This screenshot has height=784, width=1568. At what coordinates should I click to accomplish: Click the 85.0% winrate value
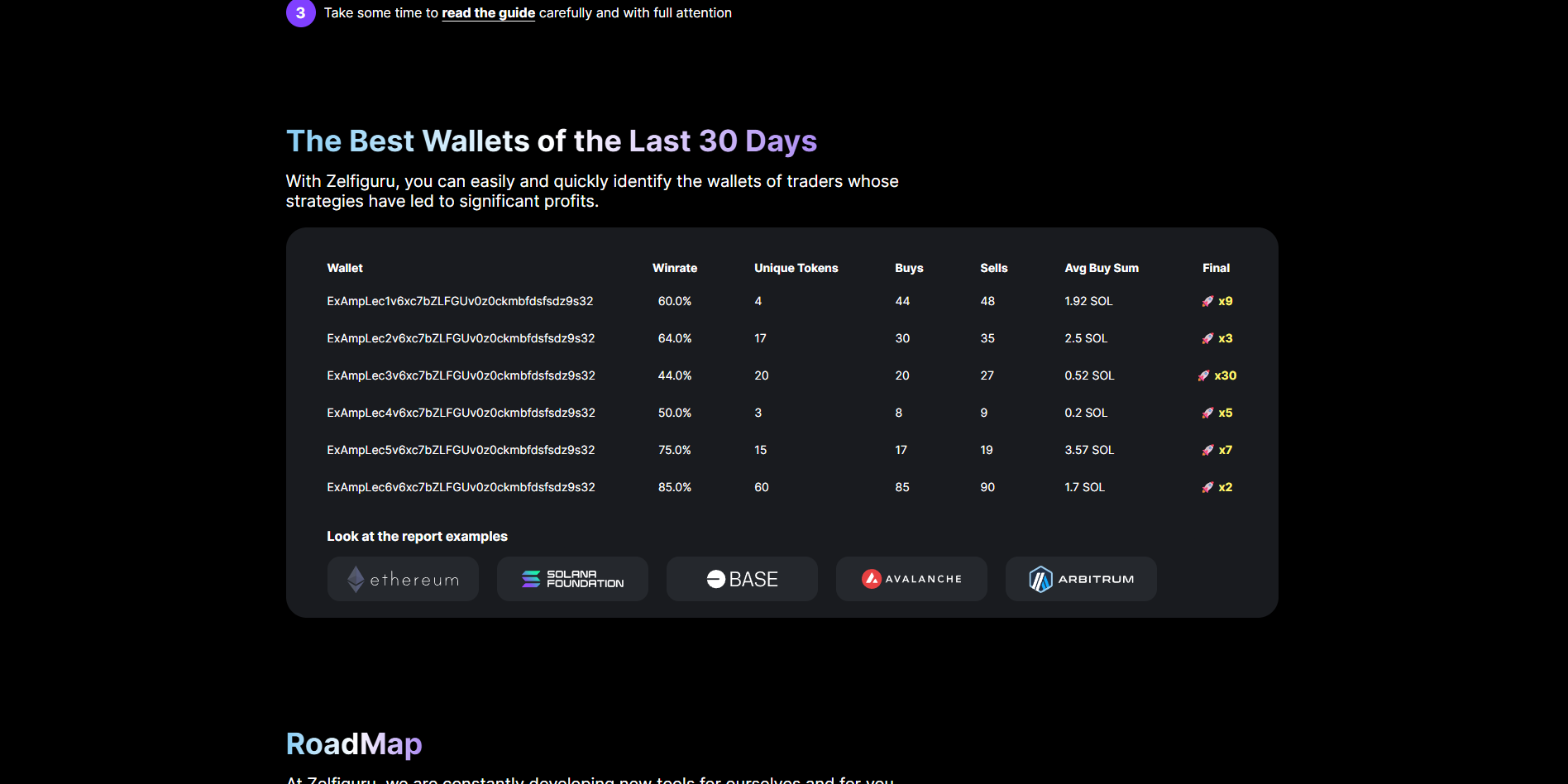coord(674,488)
